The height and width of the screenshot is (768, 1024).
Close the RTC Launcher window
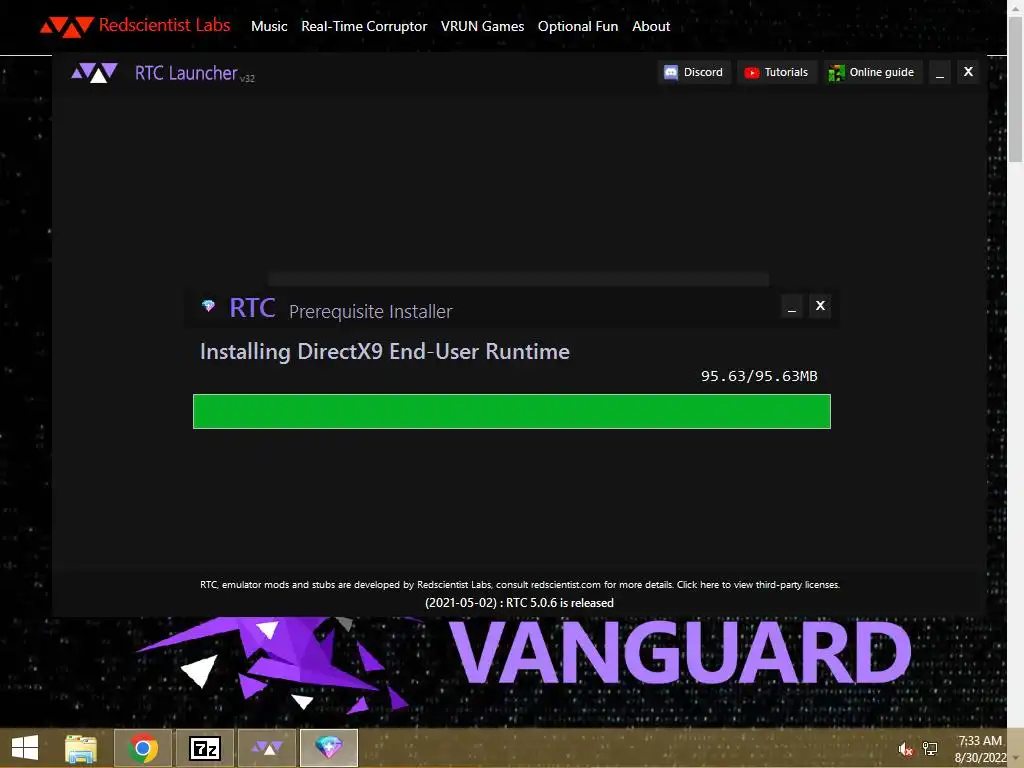[968, 72]
